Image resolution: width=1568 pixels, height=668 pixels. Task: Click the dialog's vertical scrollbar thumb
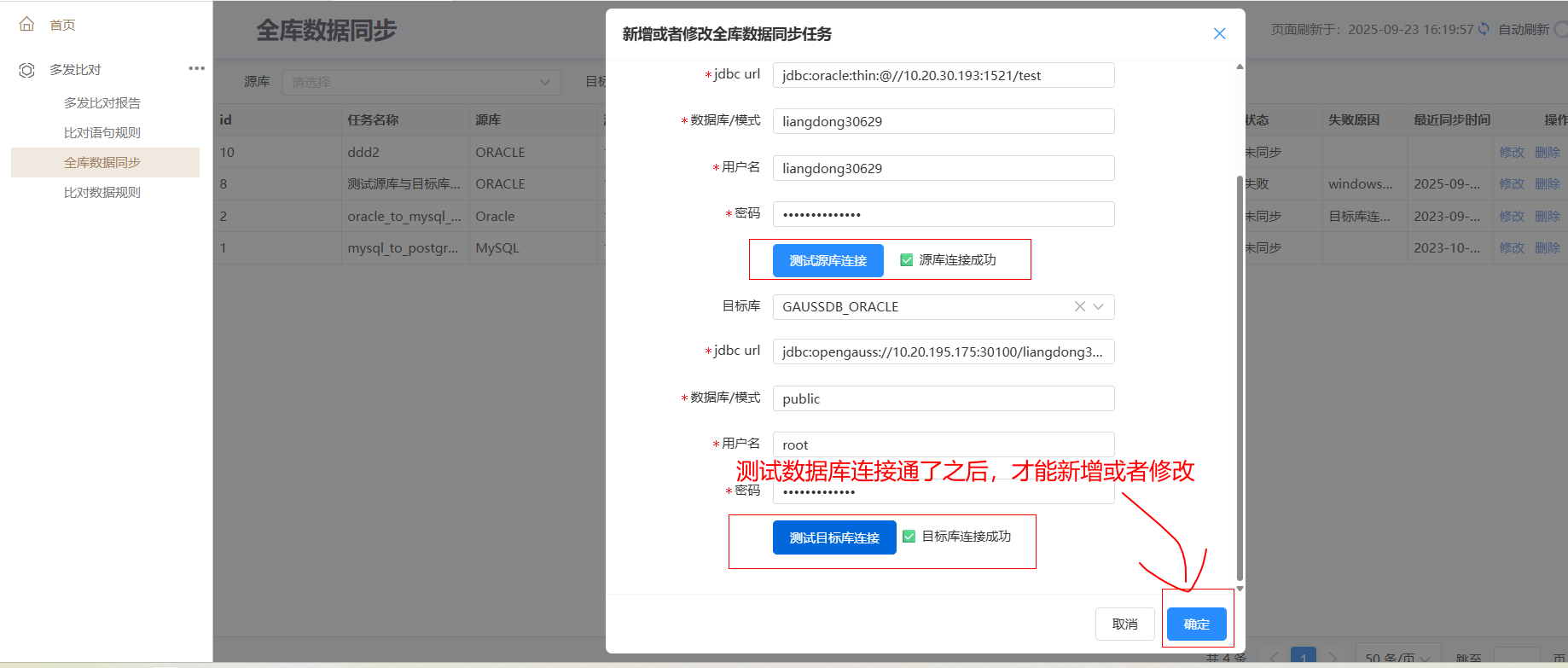[1240, 375]
